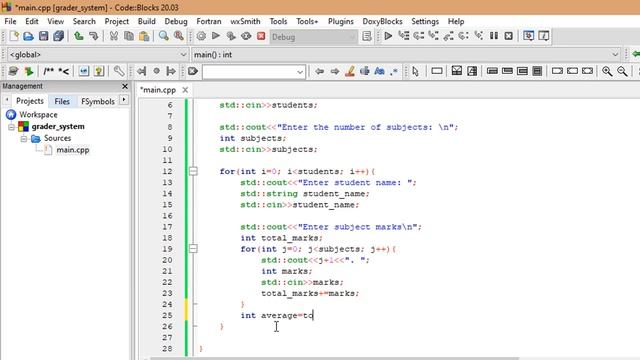The width and height of the screenshot is (640, 360).
Task: Close the Management panel
Action: point(125,87)
